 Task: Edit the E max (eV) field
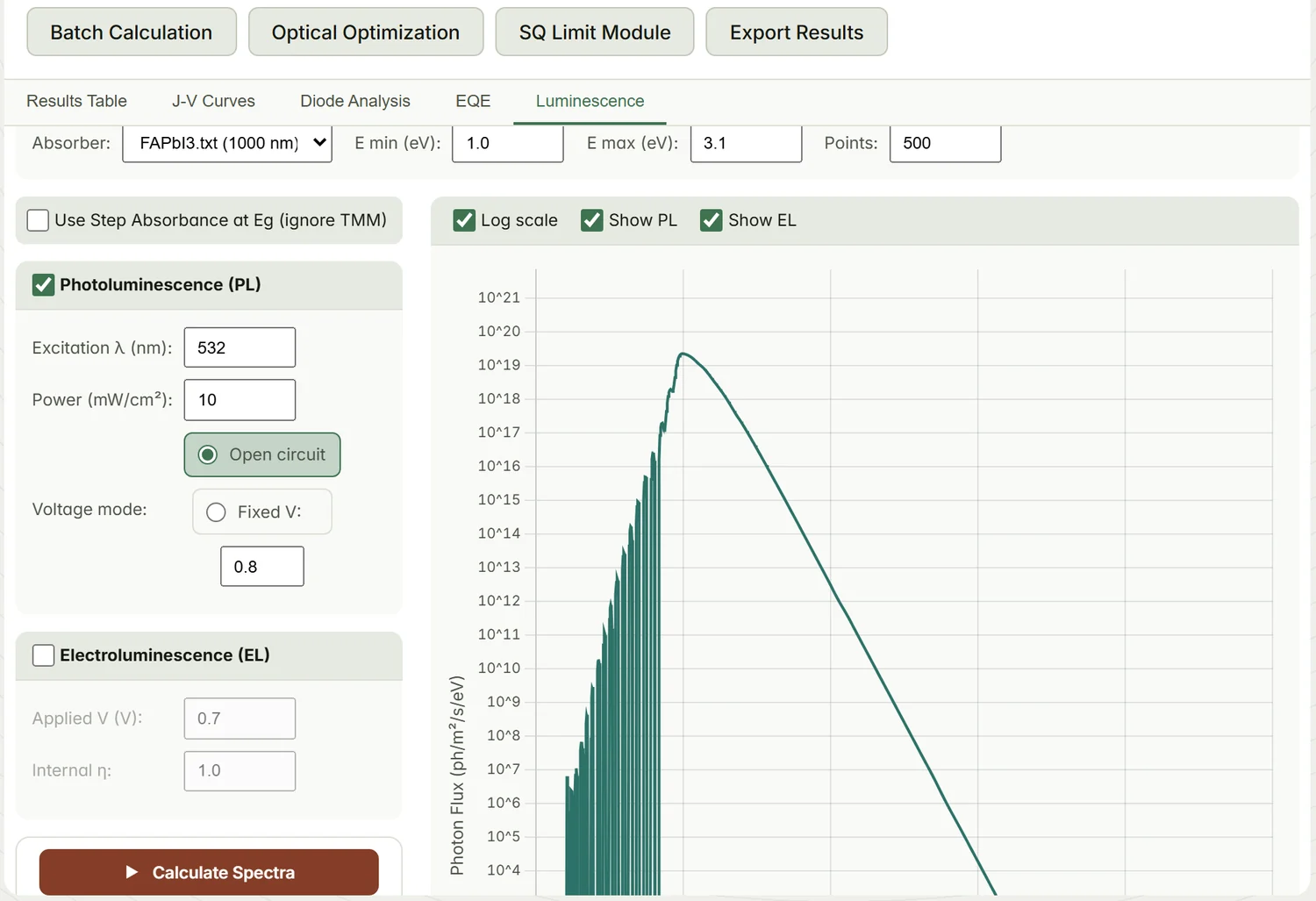[x=746, y=143]
